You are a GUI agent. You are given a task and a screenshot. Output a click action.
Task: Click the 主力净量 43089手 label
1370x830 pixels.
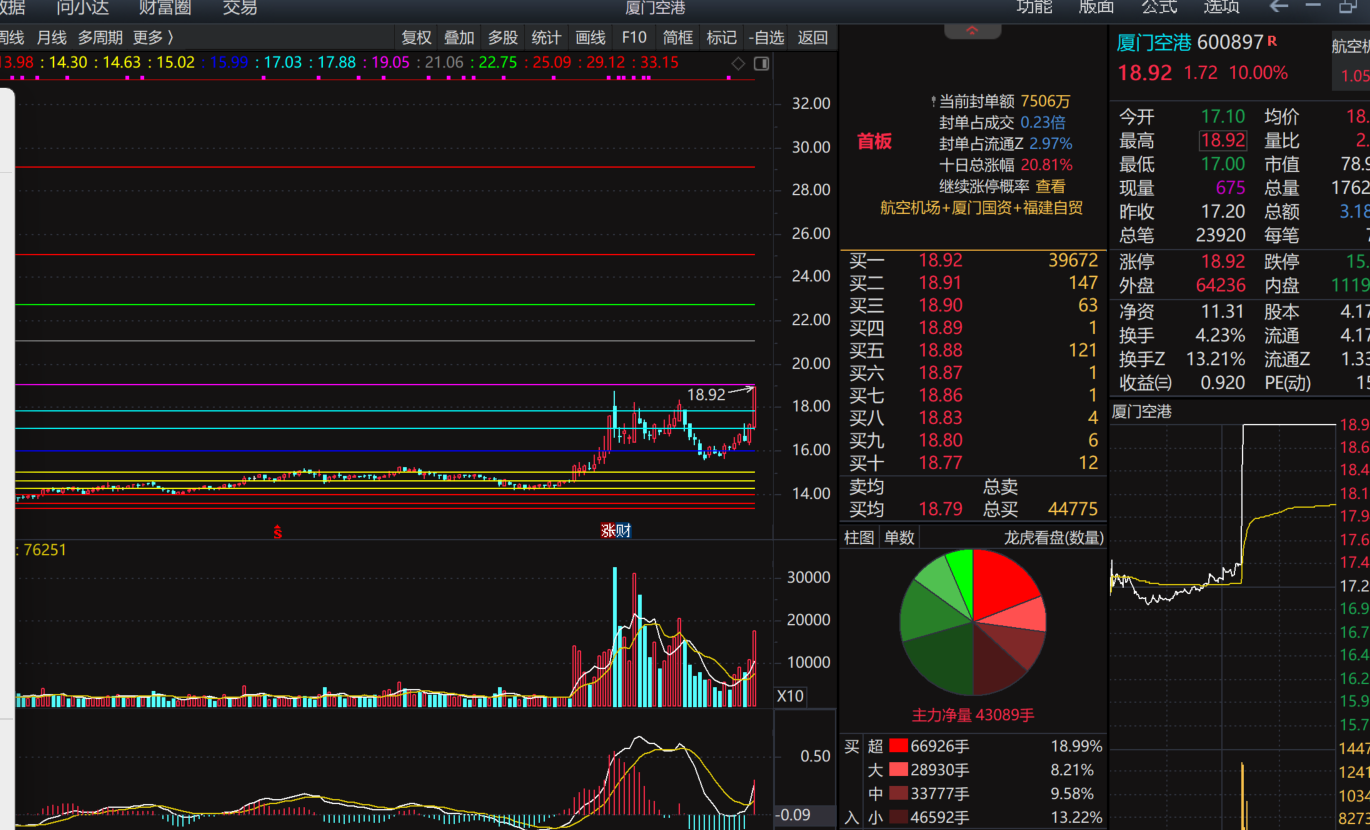coord(973,716)
